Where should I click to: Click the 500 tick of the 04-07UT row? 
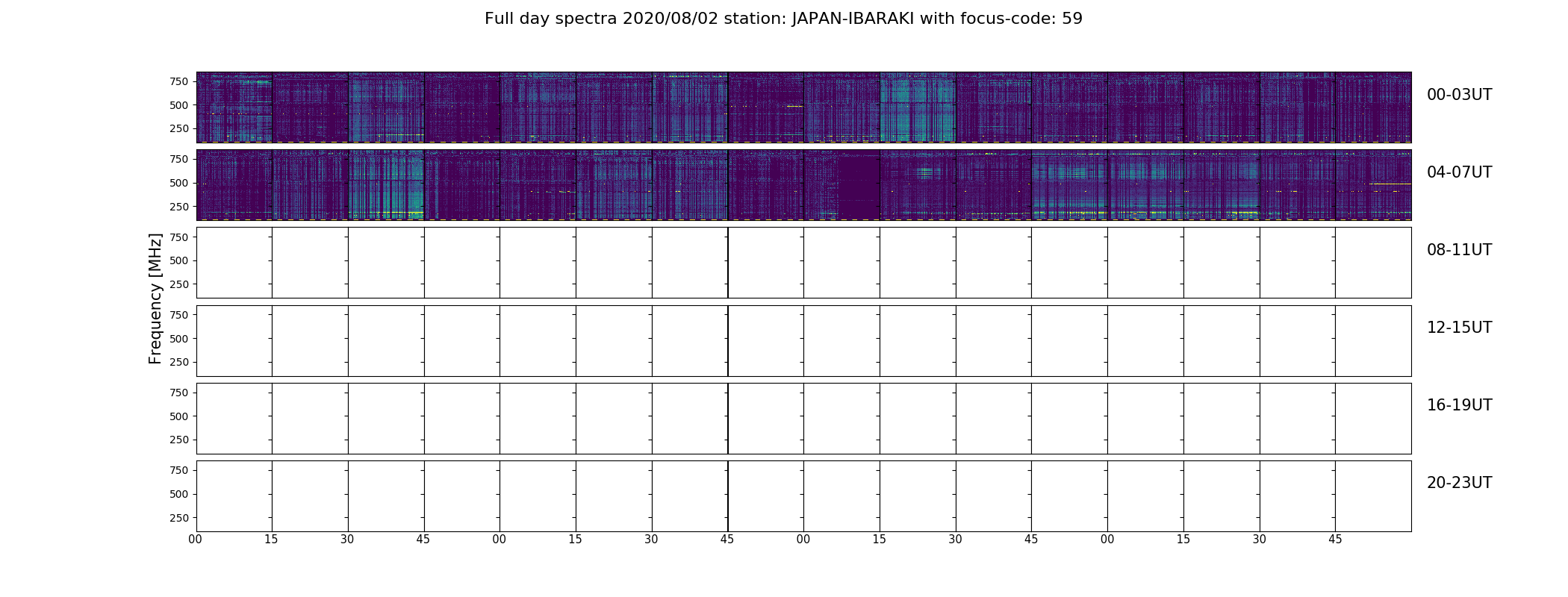pos(179,183)
